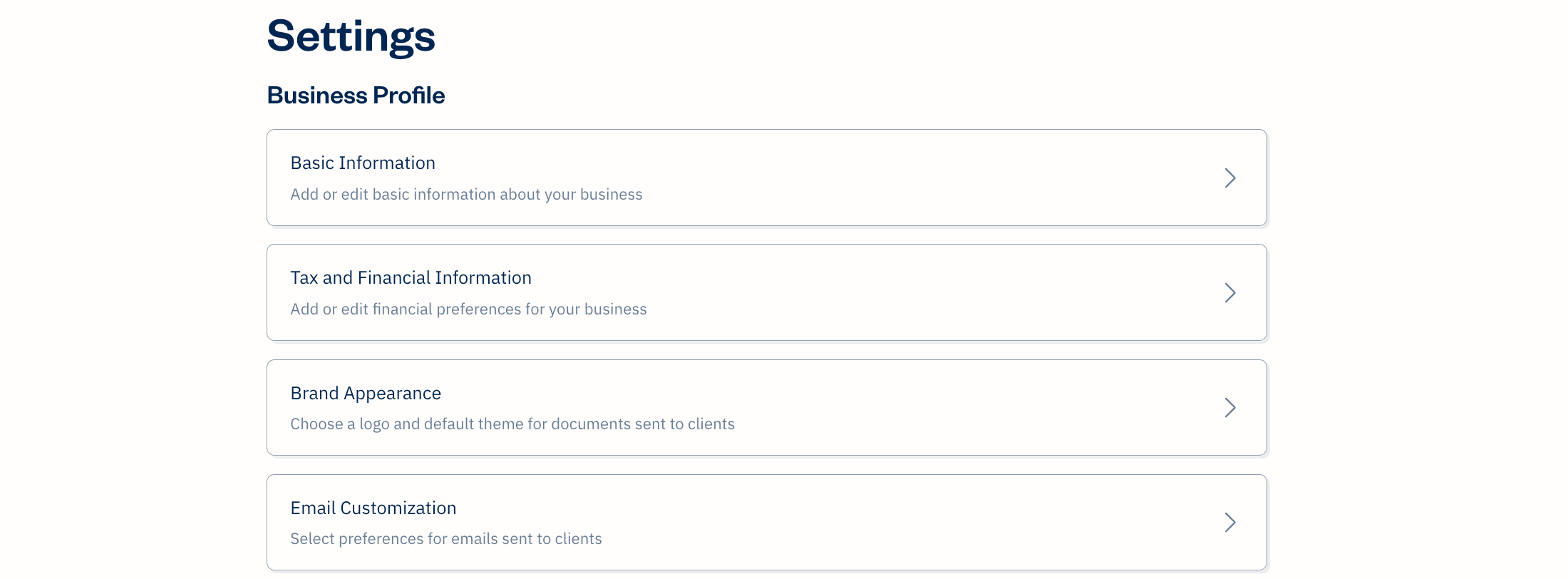Click the Email Customization right-arrow icon
The height and width of the screenshot is (579, 1568).
pos(1229,522)
